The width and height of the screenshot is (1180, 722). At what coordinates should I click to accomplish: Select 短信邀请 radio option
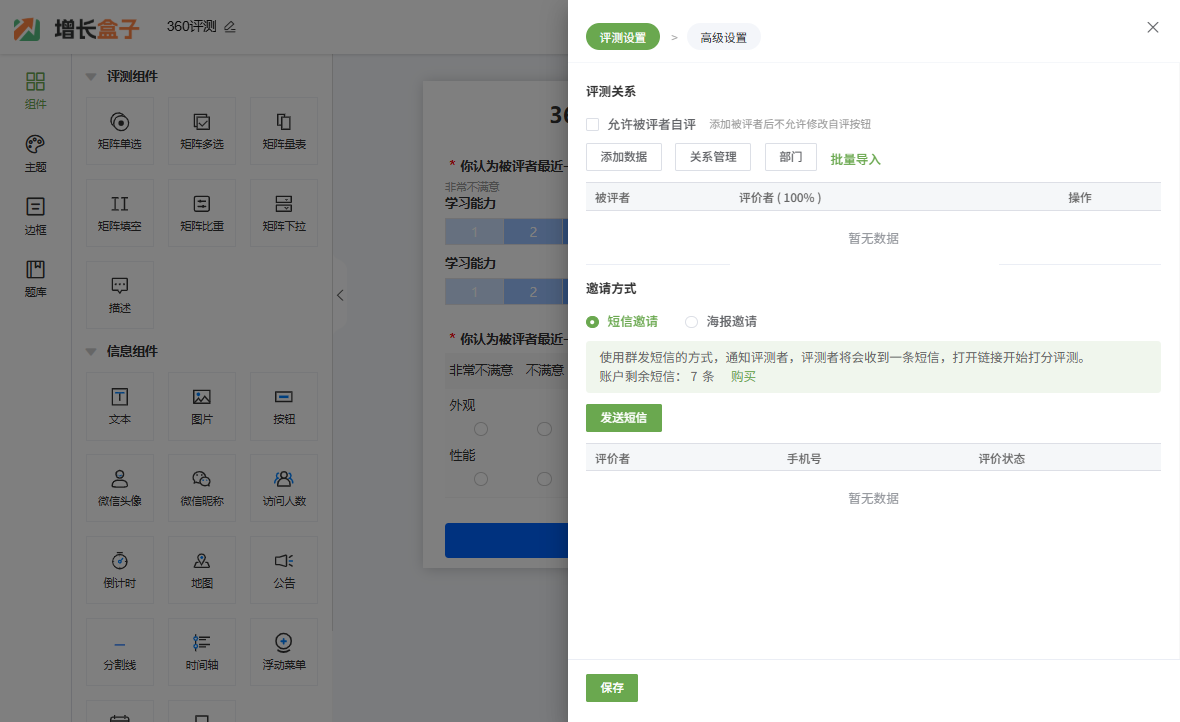[593, 321]
